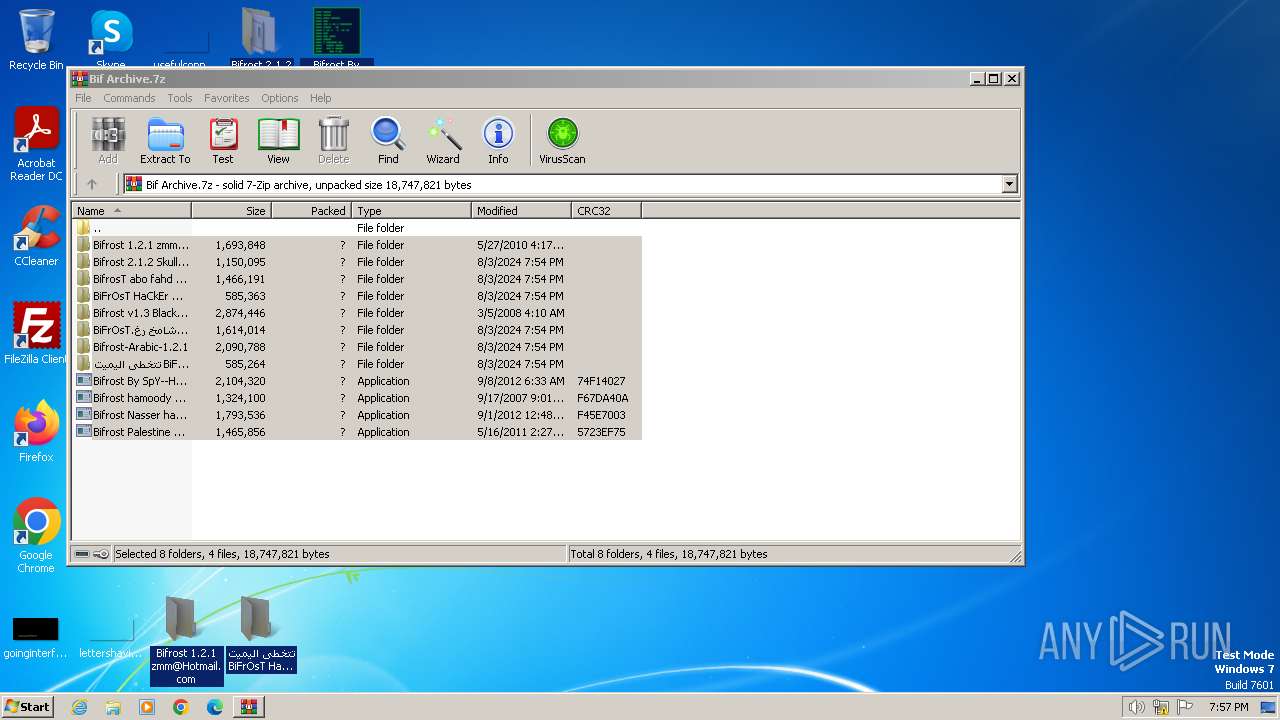Open the File menu

(83, 98)
